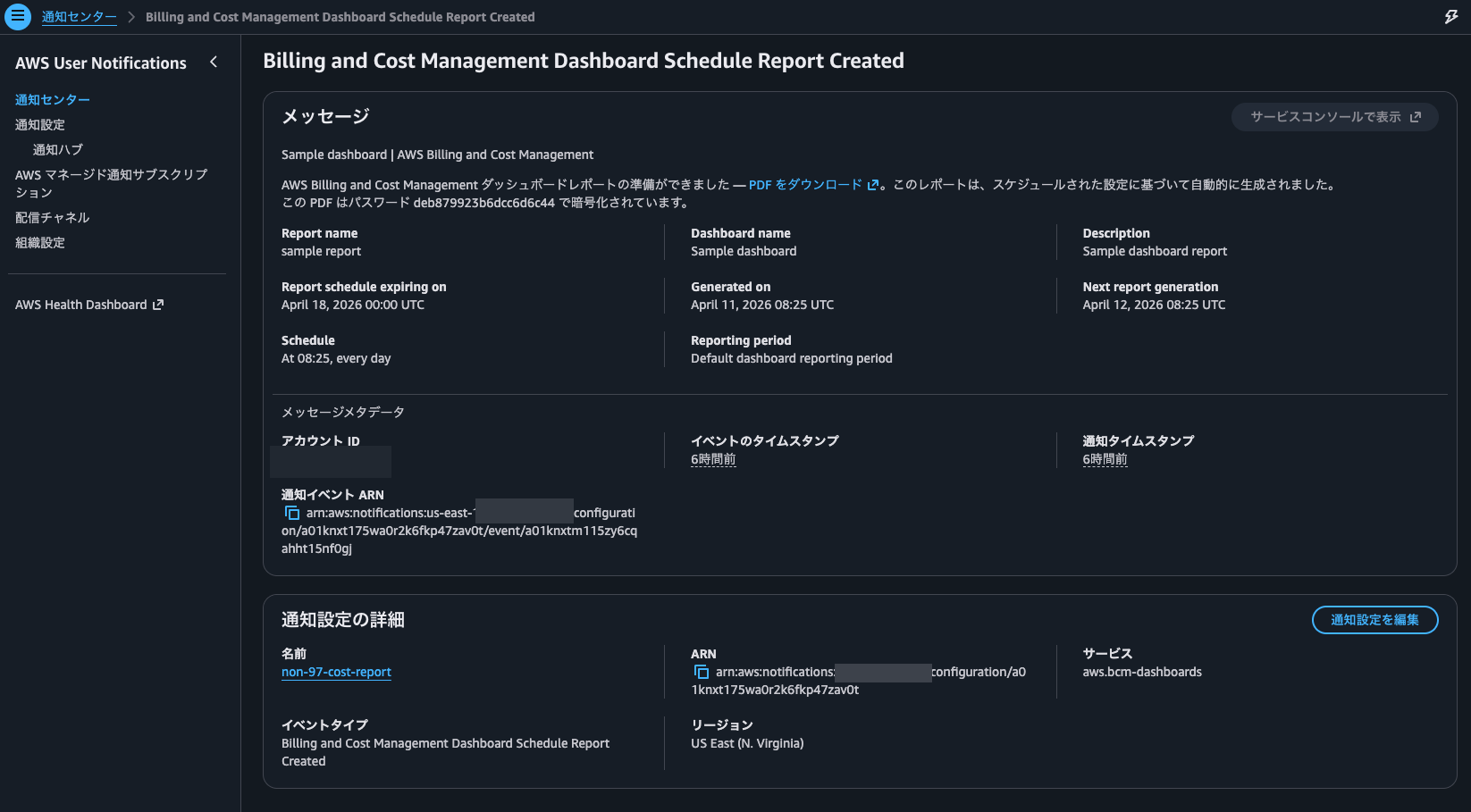Open AWS Health Dashboard via external link icon

pyautogui.click(x=158, y=305)
